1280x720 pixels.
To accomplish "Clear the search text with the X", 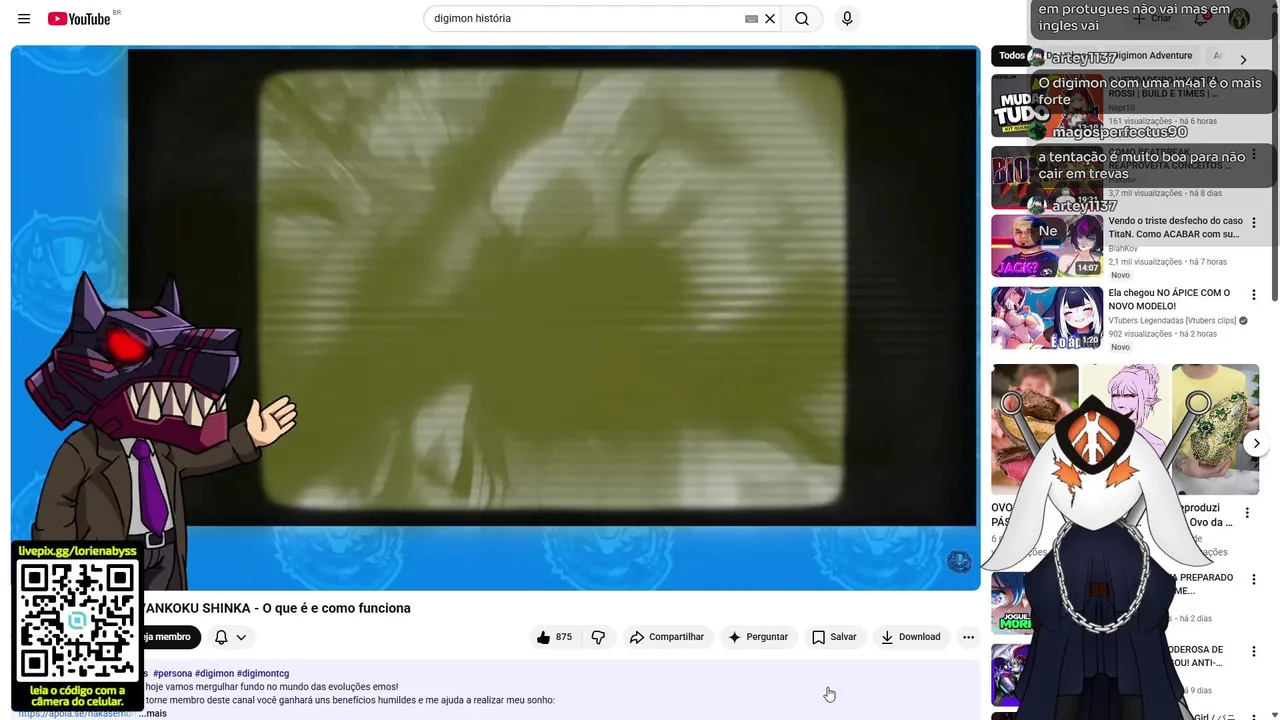I will [x=770, y=19].
